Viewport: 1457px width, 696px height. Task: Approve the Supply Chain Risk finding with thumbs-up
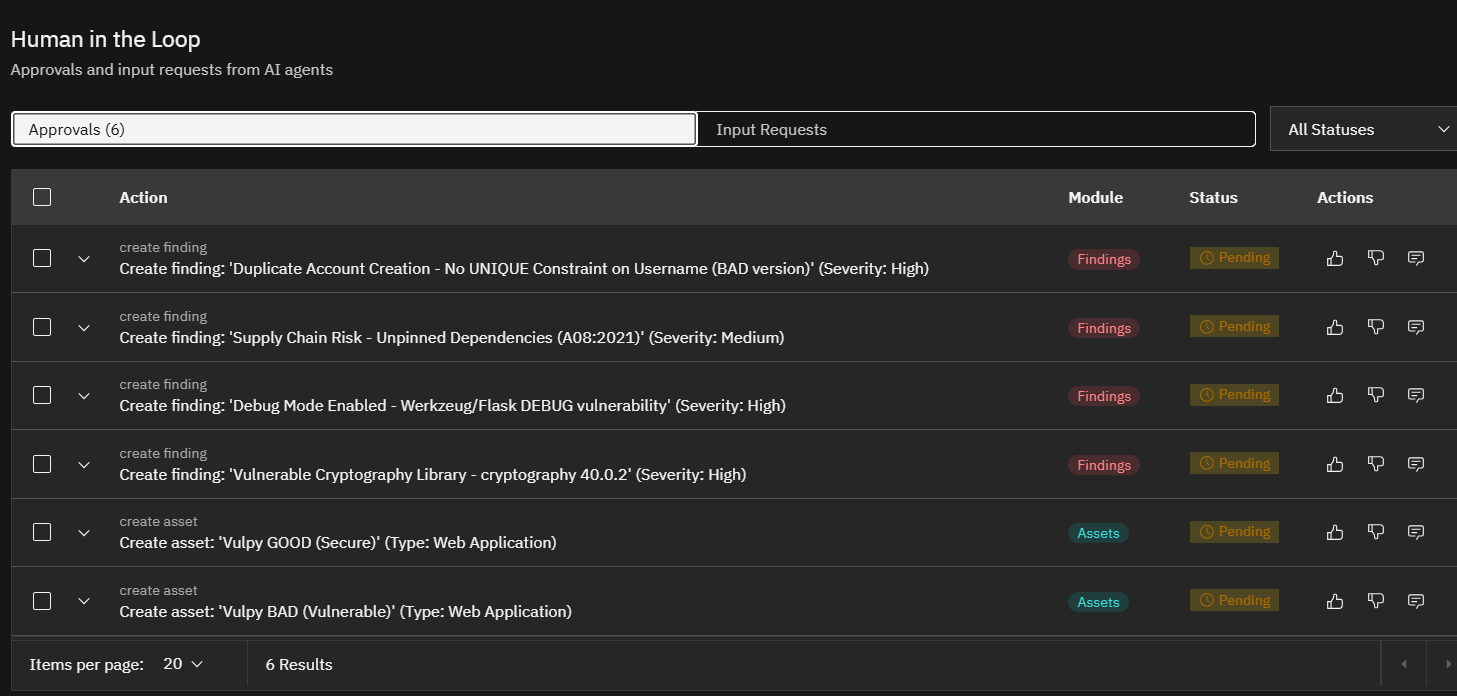point(1334,327)
